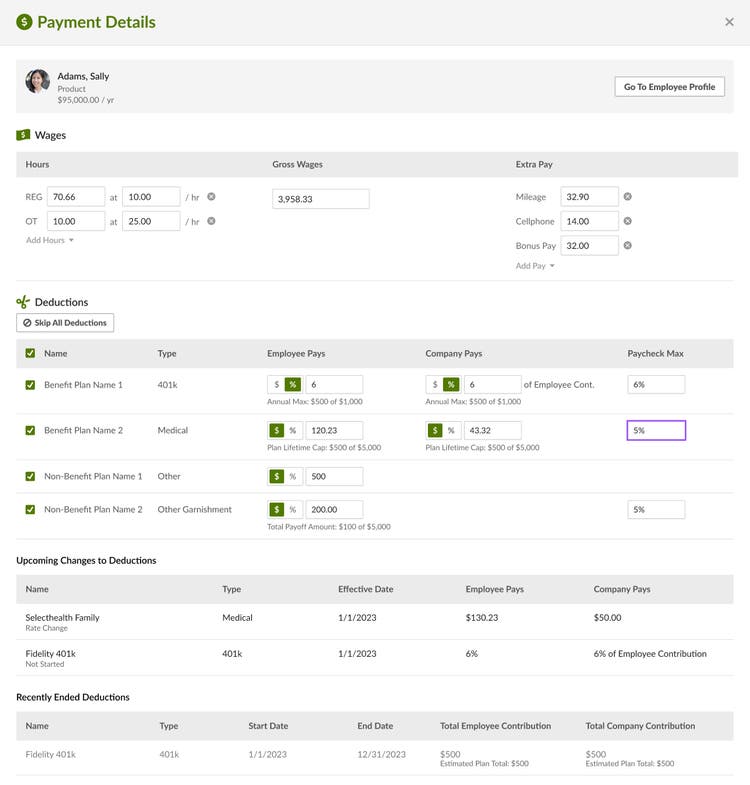Open the Add Pay dropdown

tap(535, 265)
